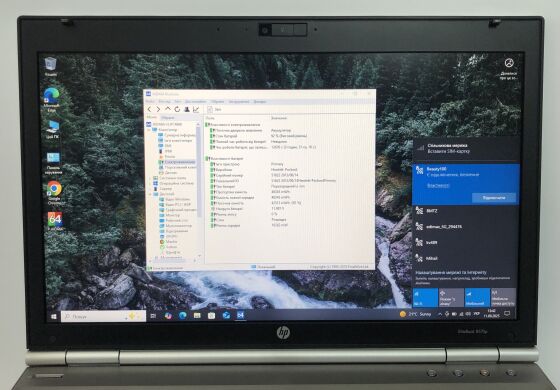Click the Підключити connect button
The width and height of the screenshot is (560, 390).
point(494,198)
